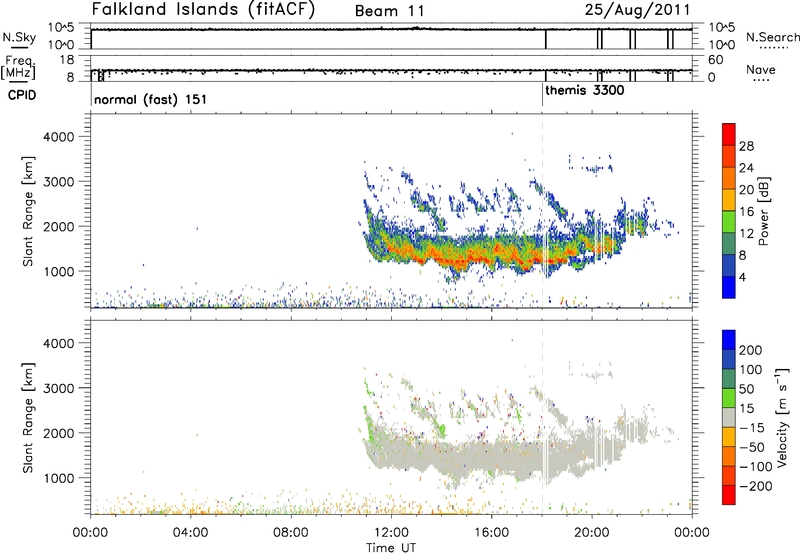Click the red swatch at Velocity colorbar bottom
This screenshot has height=554, width=800.
[729, 495]
